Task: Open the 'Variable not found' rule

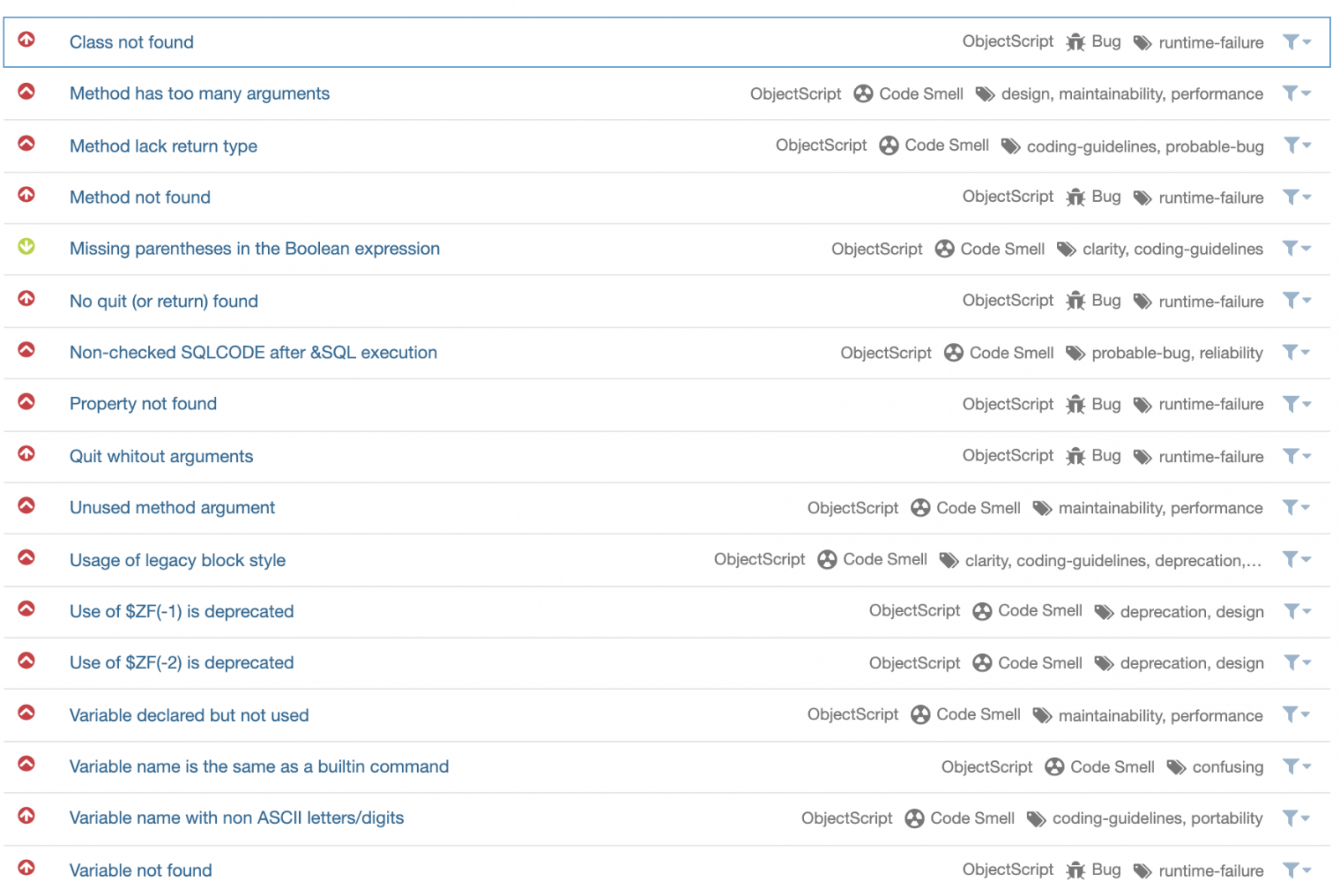Action: click(141, 871)
